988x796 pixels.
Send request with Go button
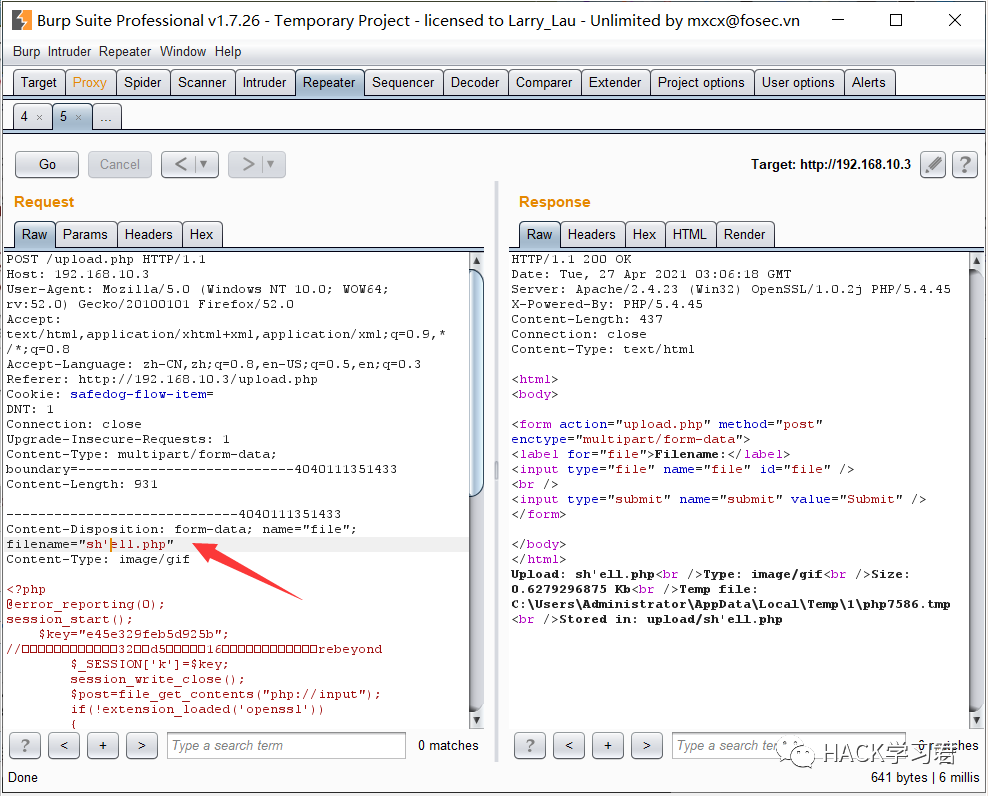(47, 164)
